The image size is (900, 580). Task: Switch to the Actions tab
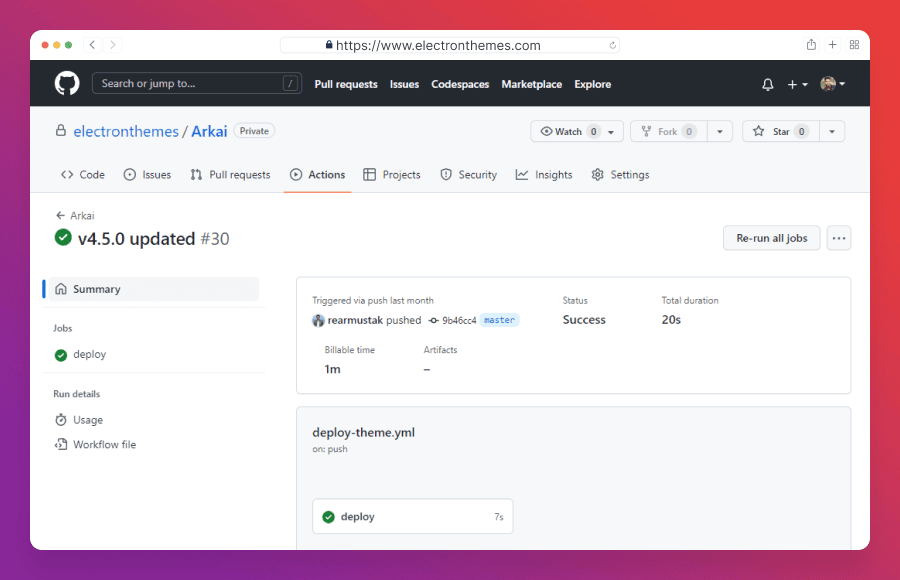pyautogui.click(x=317, y=175)
